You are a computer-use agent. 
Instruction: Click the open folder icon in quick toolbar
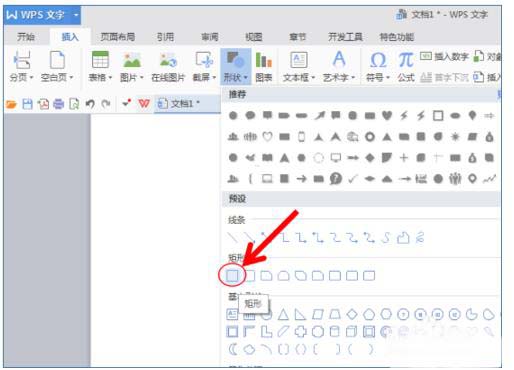point(11,104)
